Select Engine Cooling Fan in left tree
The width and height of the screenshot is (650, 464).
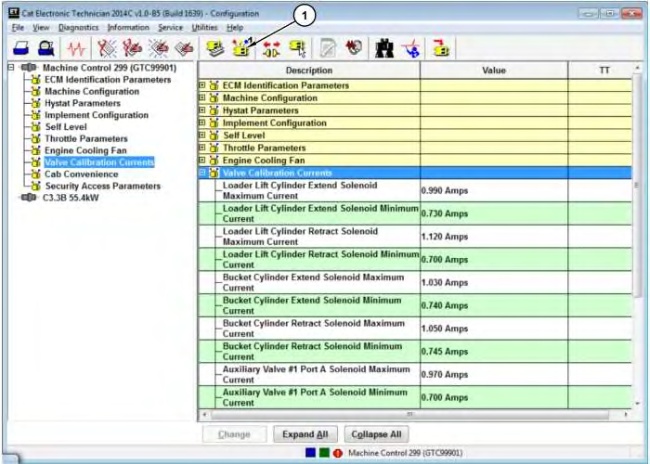point(86,151)
